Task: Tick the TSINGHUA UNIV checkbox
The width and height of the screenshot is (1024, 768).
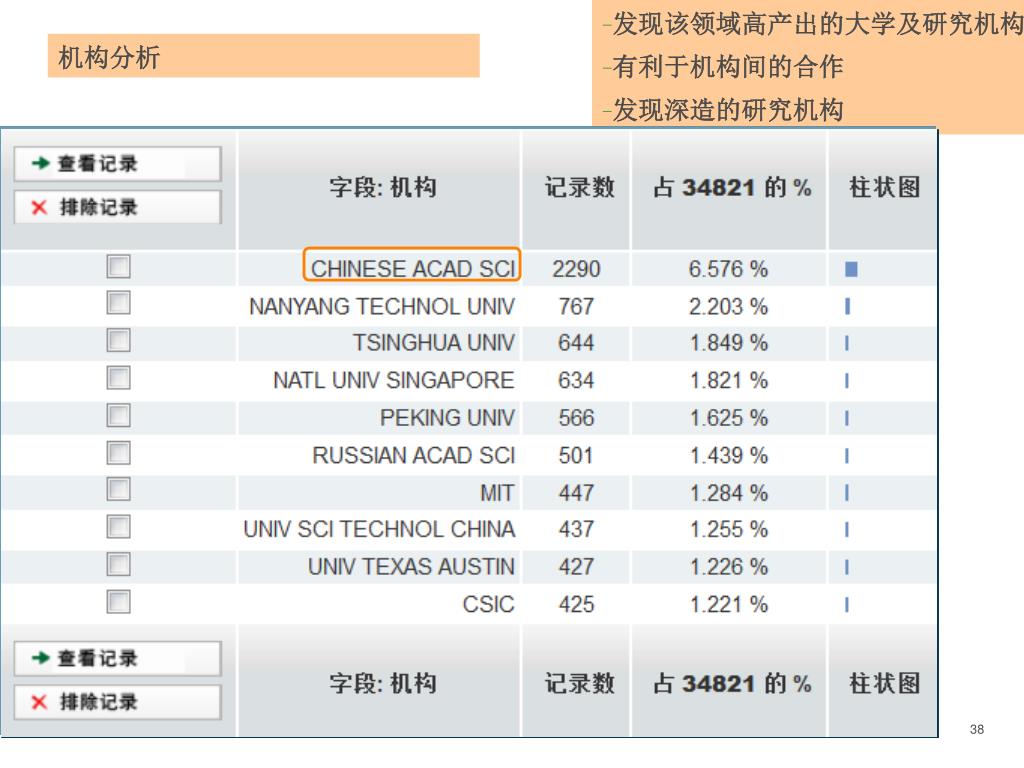Action: [x=118, y=340]
